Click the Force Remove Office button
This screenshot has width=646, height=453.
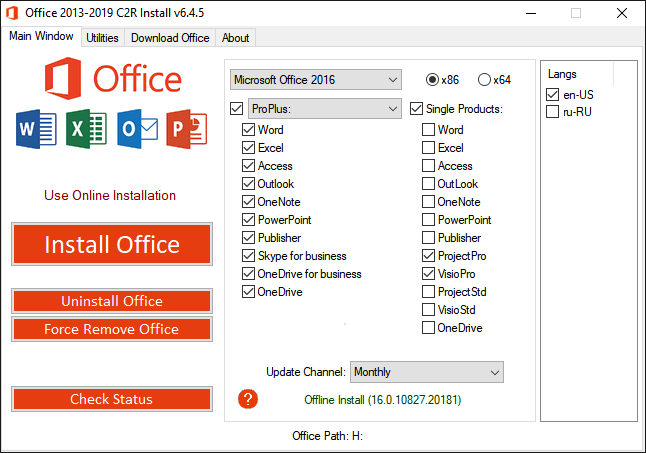click(112, 329)
